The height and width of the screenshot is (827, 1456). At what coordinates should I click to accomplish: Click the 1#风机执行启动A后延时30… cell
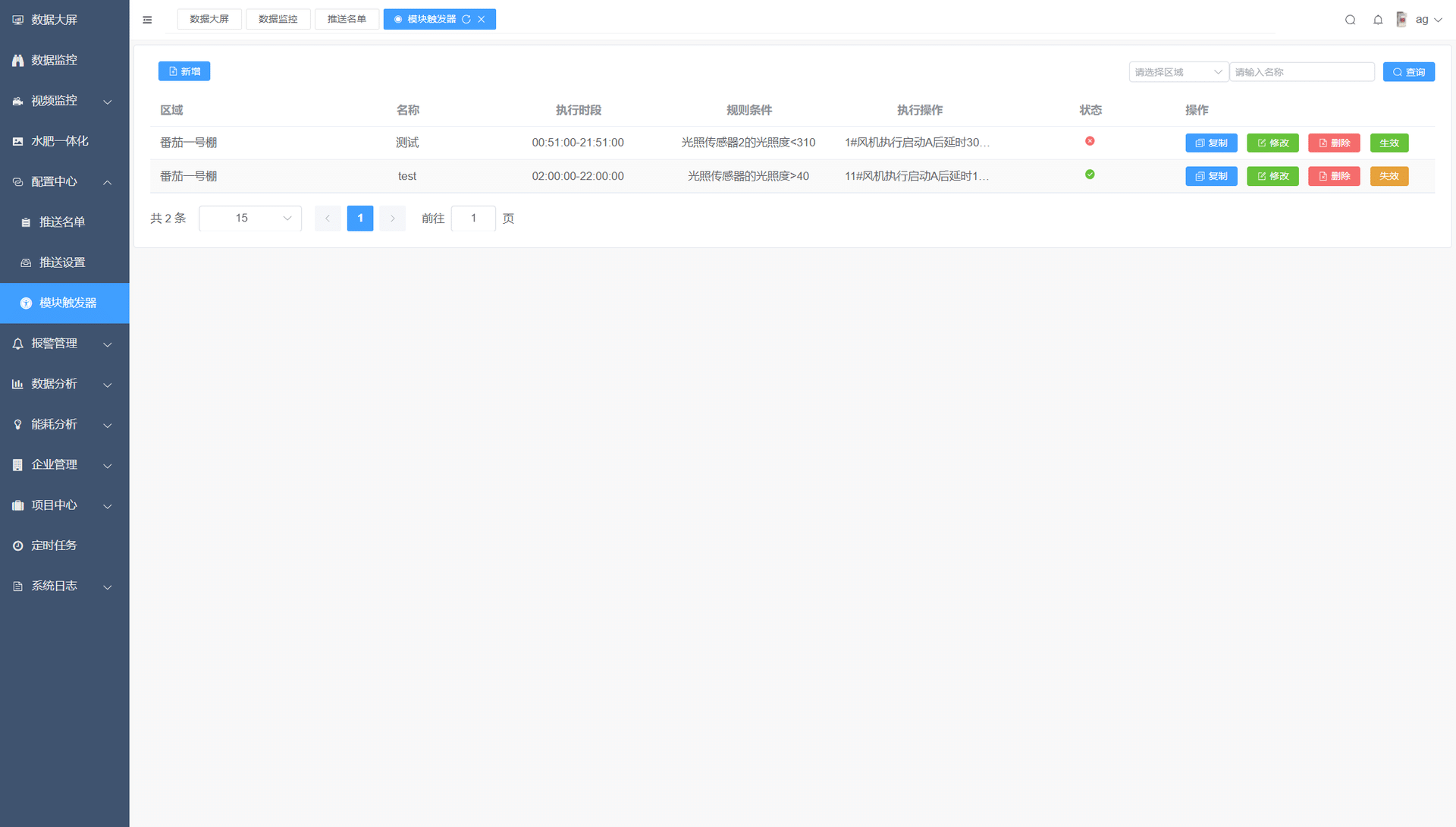click(x=918, y=143)
